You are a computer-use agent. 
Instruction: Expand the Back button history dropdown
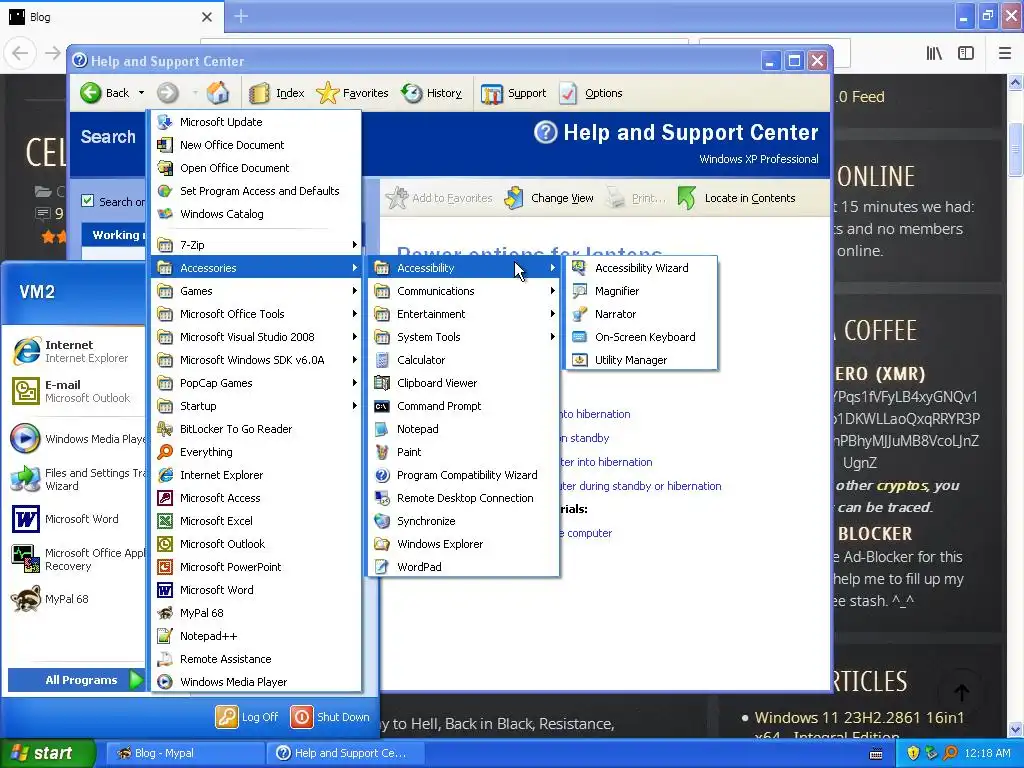[141, 93]
